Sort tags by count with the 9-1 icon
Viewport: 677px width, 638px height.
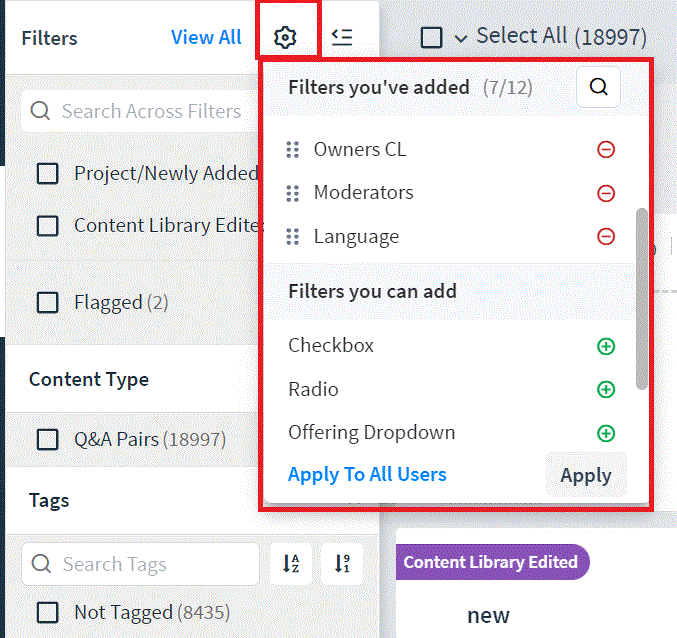pyautogui.click(x=342, y=564)
